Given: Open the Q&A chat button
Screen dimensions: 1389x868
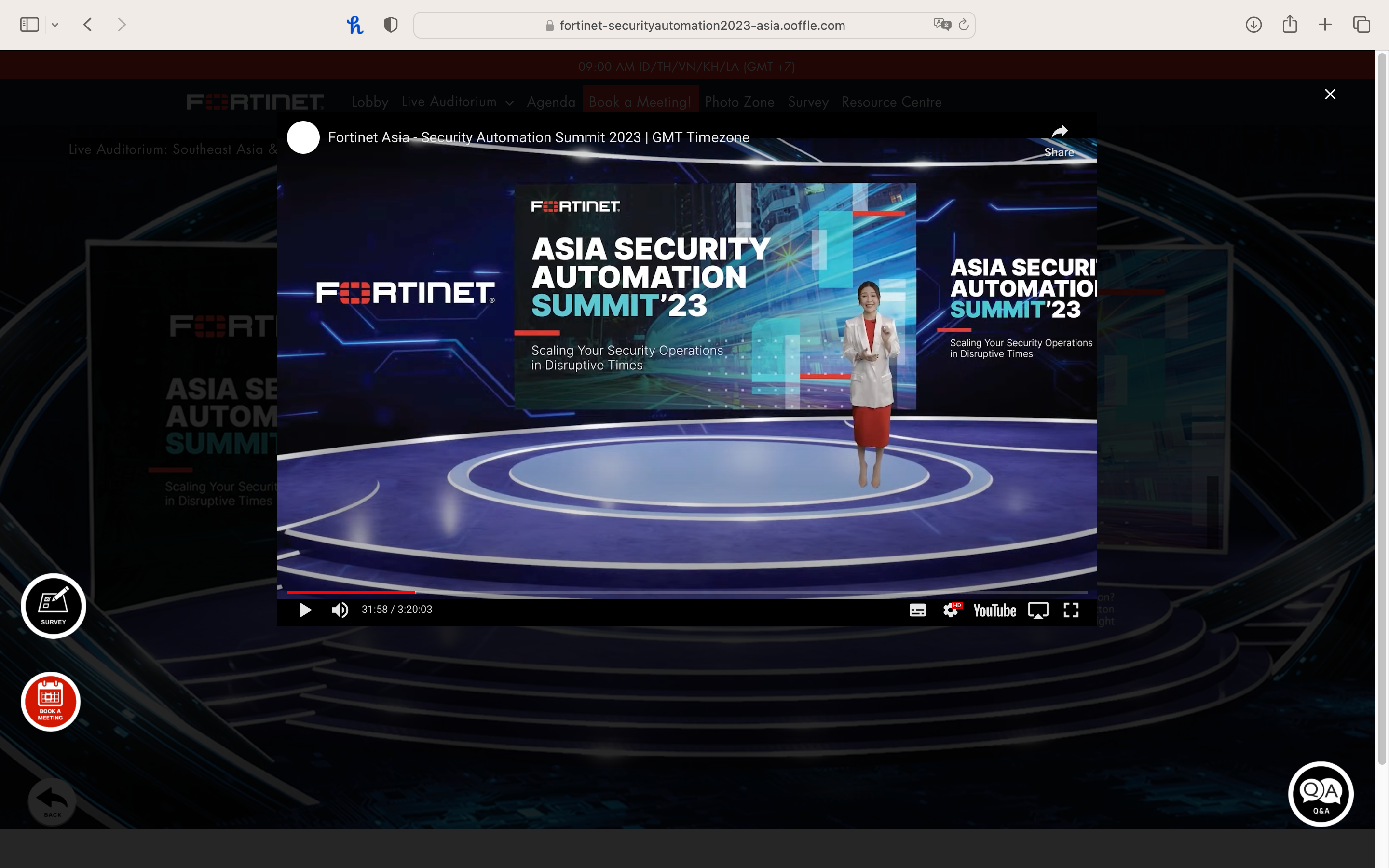Looking at the screenshot, I should point(1321,794).
